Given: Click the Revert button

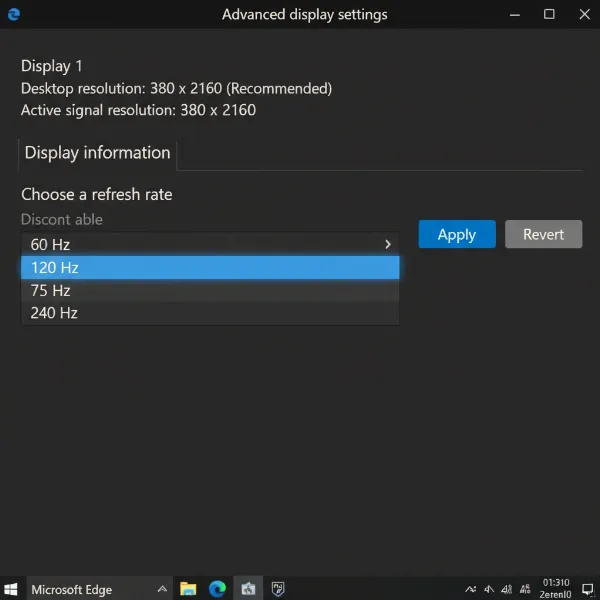Looking at the screenshot, I should (x=543, y=234).
